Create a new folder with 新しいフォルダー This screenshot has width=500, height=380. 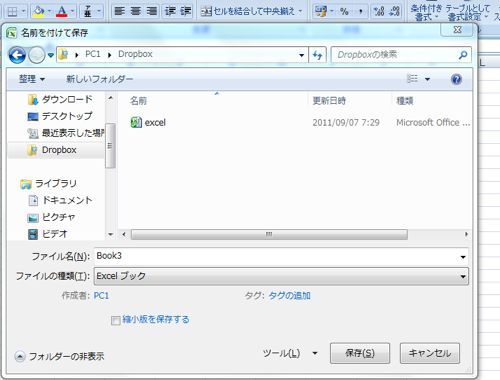coord(99,79)
